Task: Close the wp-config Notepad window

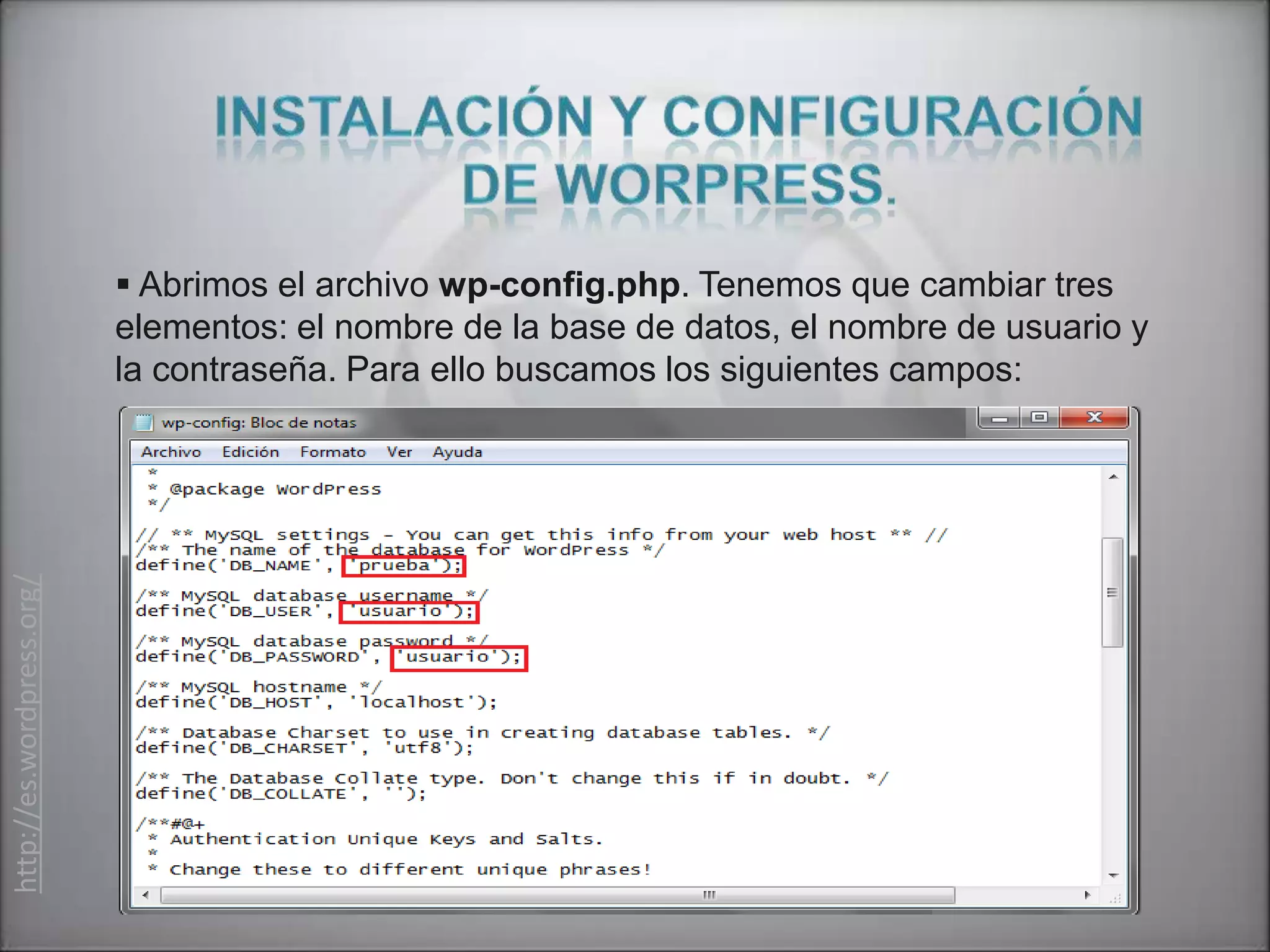Action: pos(1095,418)
